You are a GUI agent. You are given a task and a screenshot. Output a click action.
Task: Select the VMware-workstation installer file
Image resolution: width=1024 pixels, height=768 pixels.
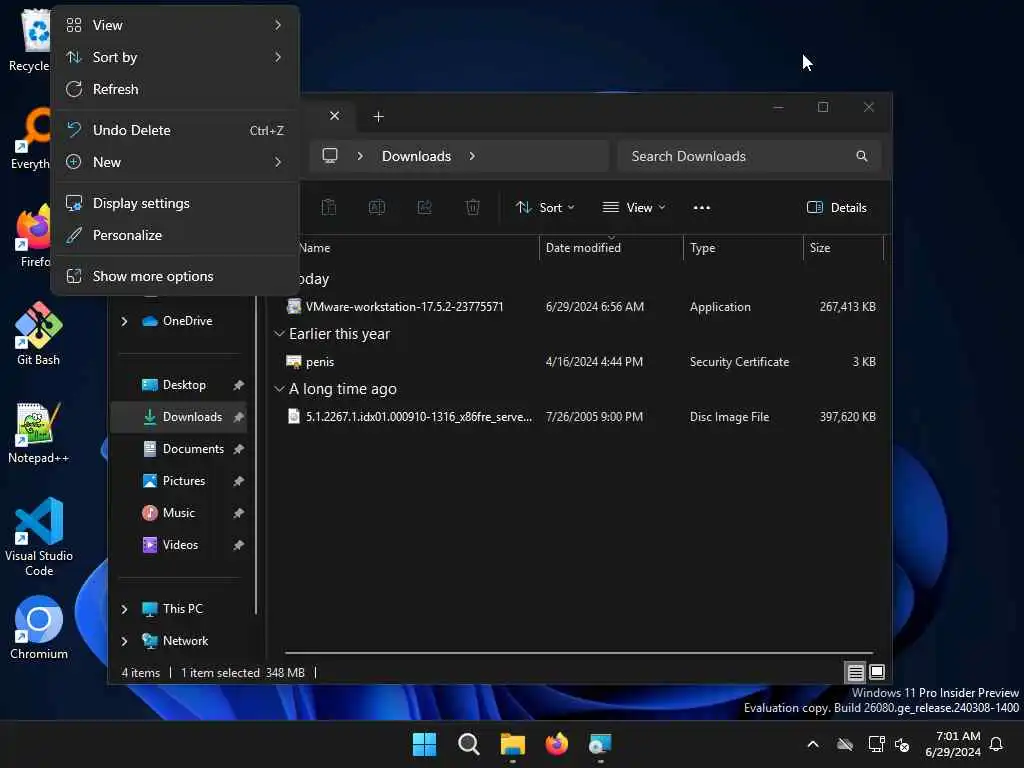coord(404,307)
